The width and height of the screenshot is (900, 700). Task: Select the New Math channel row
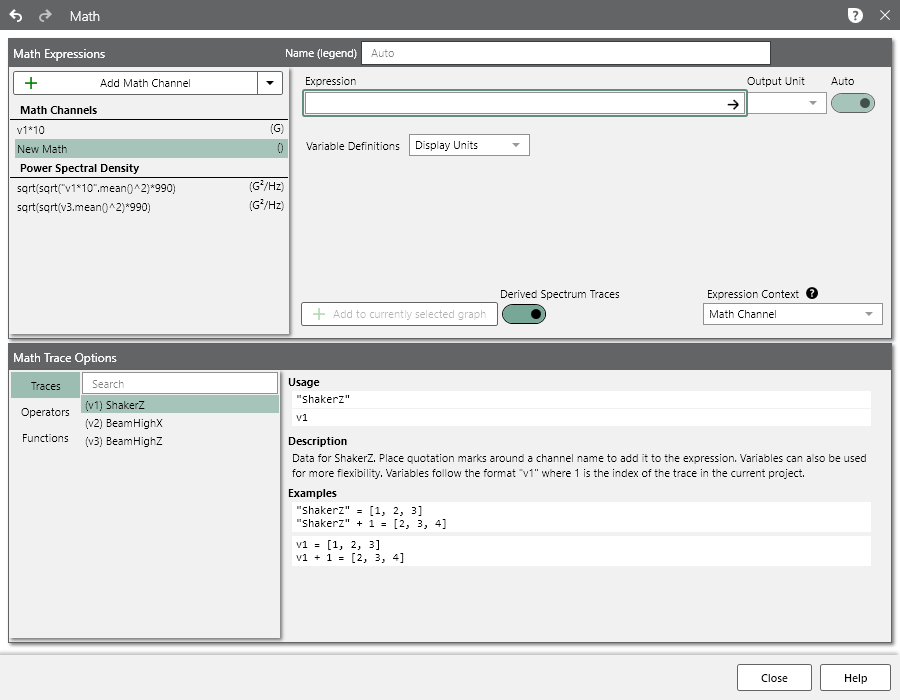[x=150, y=149]
